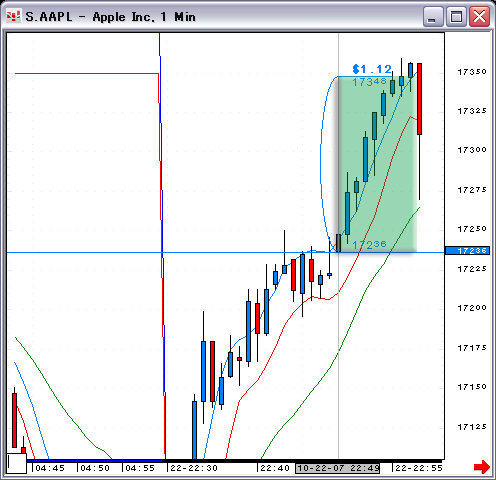Viewport: 496px width, 480px height.
Task: Click the 17175 price axis label
Action: tap(472, 348)
